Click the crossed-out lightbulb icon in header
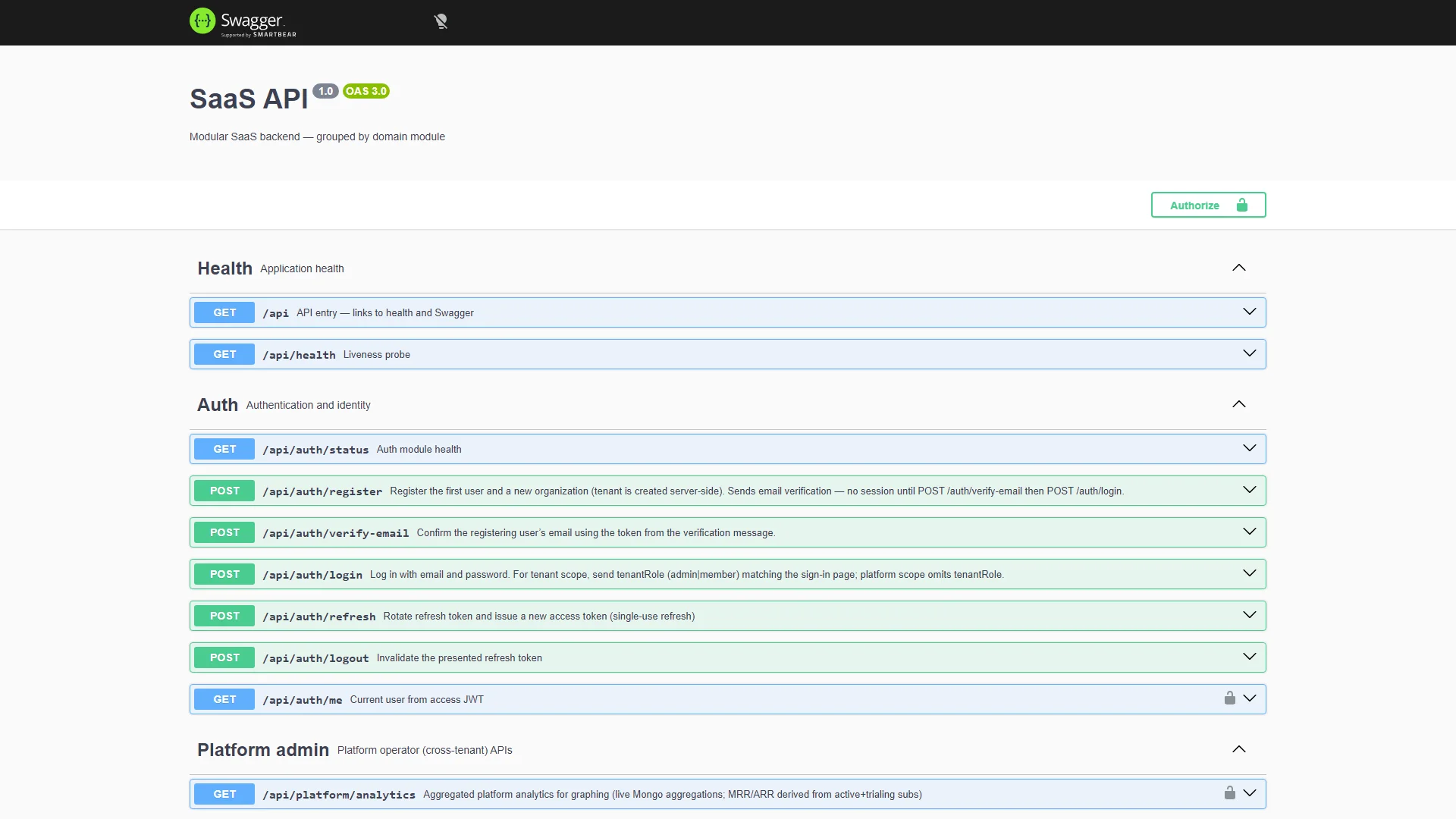 (x=441, y=22)
